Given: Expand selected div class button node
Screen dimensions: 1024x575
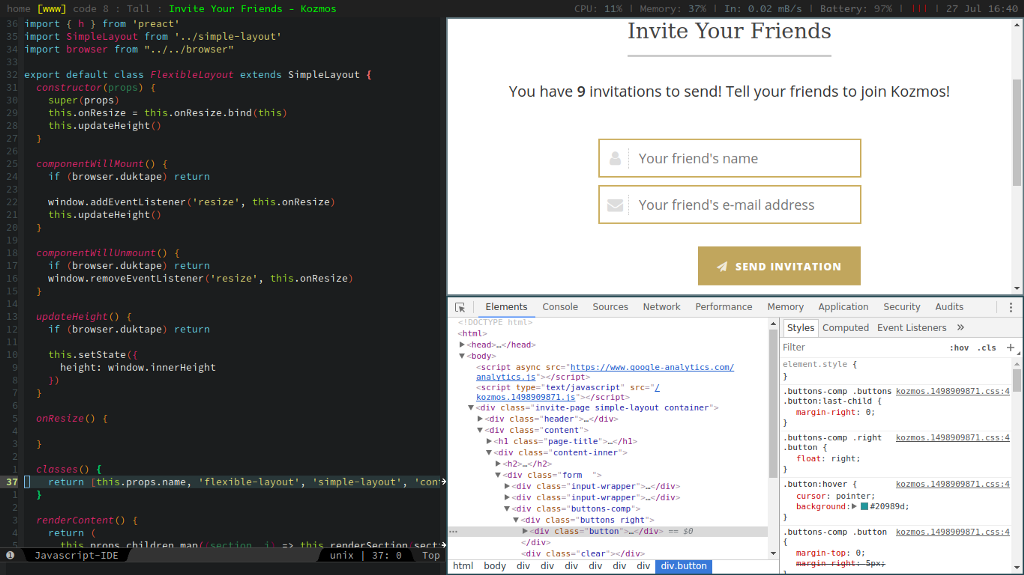Looking at the screenshot, I should coord(525,531).
